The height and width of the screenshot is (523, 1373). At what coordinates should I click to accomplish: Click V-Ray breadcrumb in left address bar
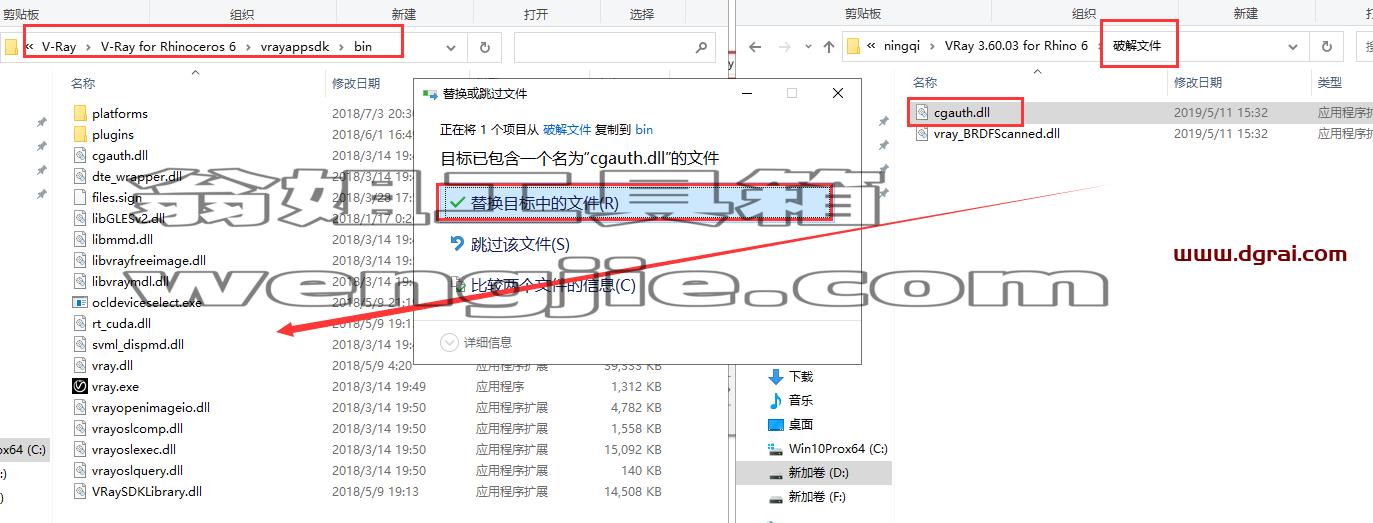pyautogui.click(x=60, y=47)
